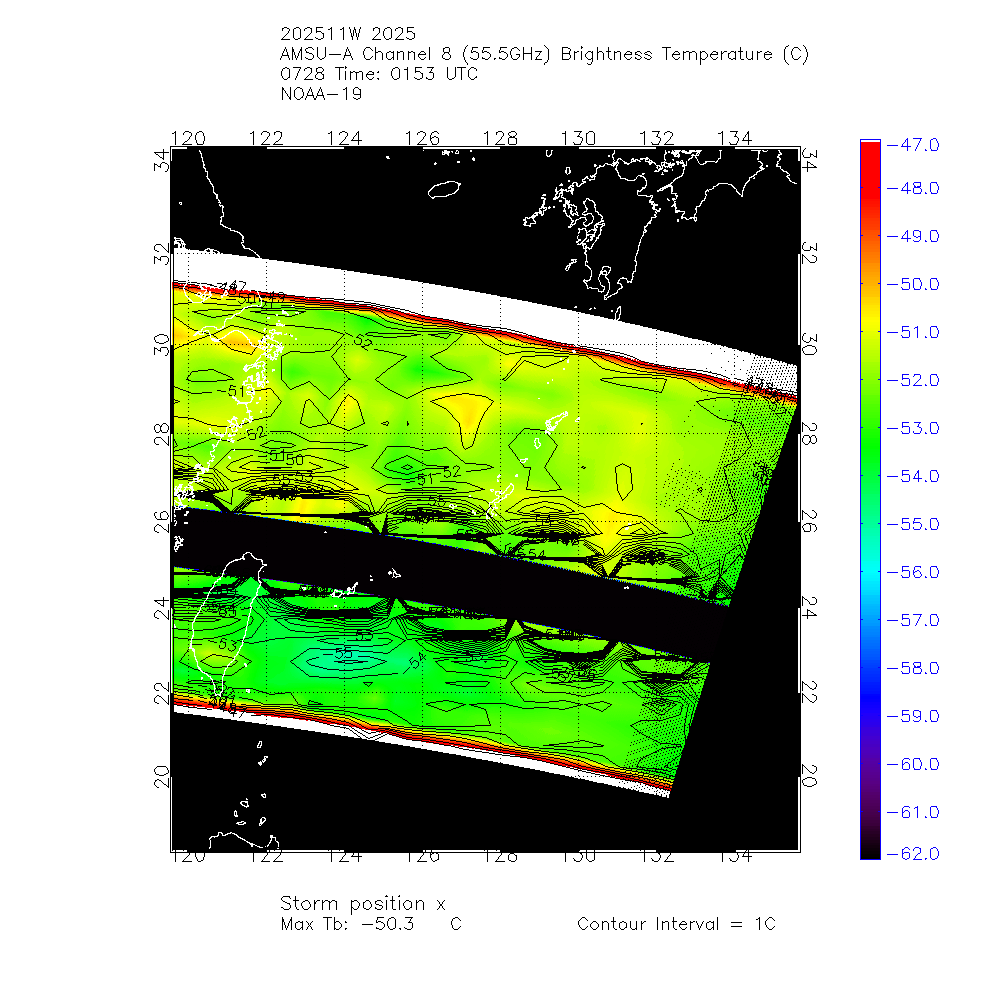Click the -55 contour label in the lower swath
Image resolution: width=1000 pixels, height=1000 pixels.
342,654
